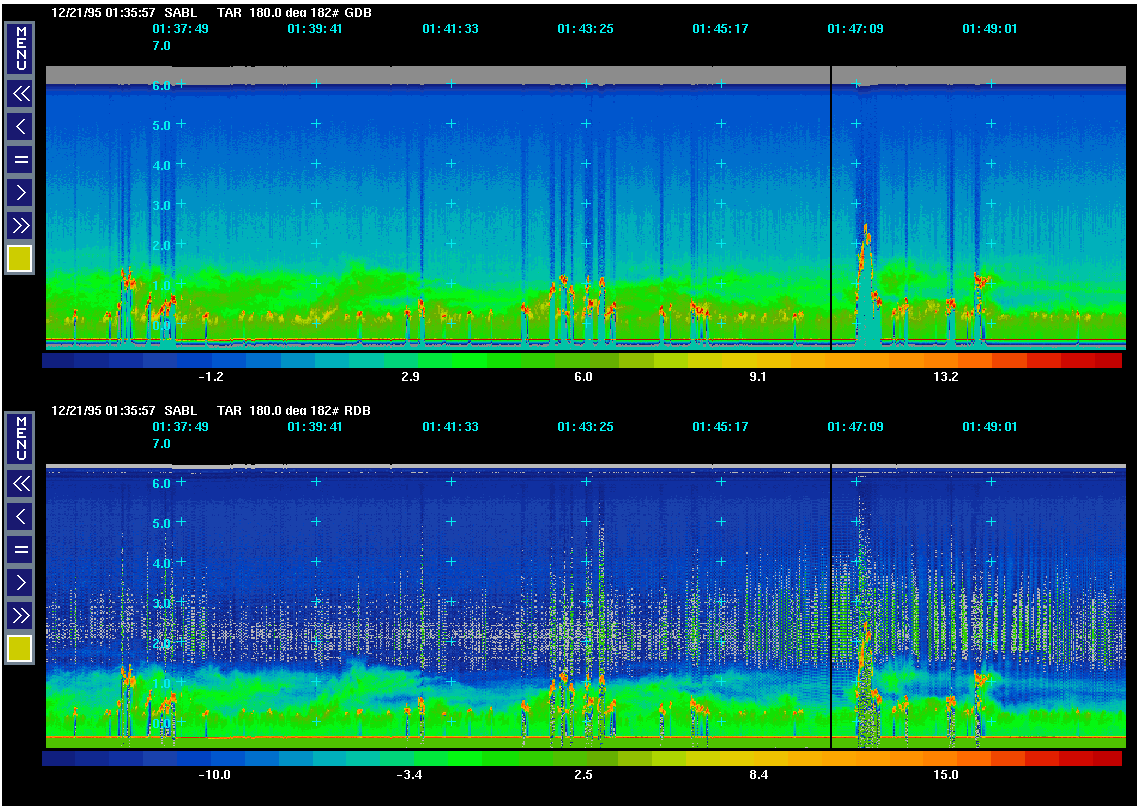The height and width of the screenshot is (810, 1141).
Task: Click the dark blue end of the lower color scale
Action: tap(58, 759)
